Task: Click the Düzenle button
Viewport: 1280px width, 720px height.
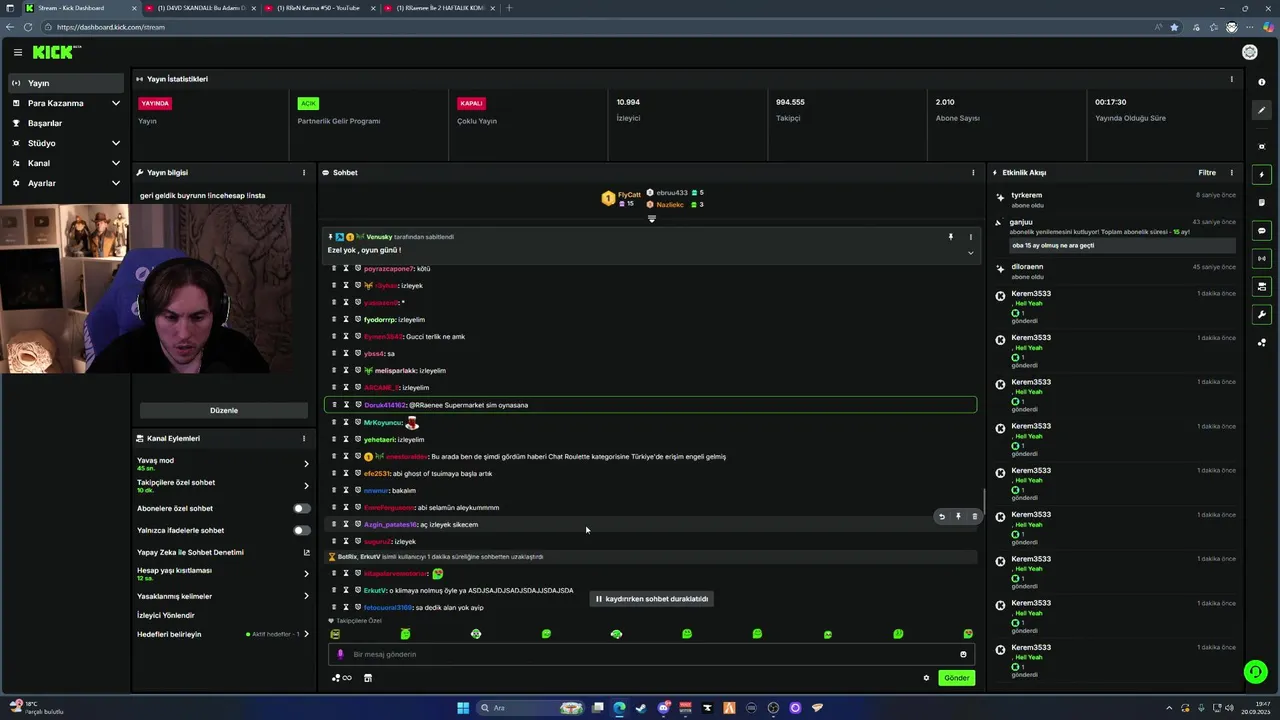Action: point(224,410)
